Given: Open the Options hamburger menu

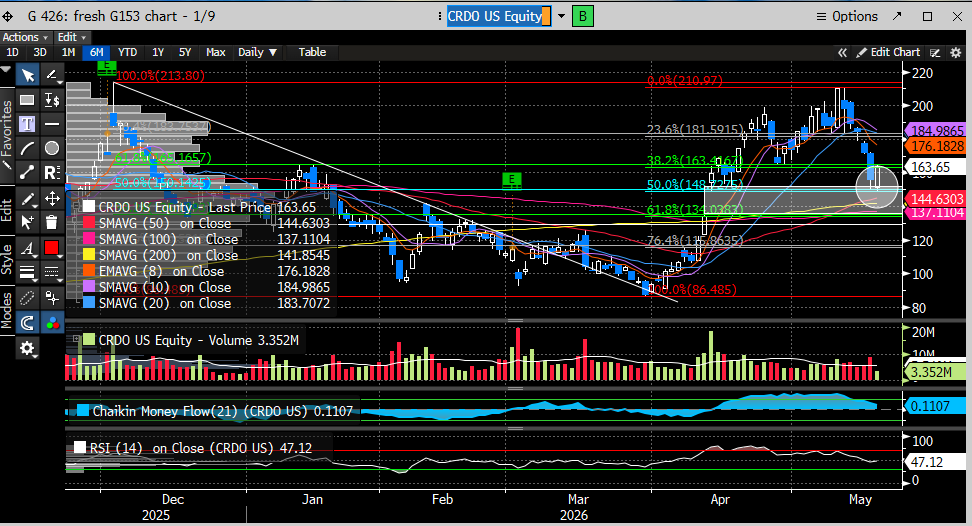Looking at the screenshot, I should [x=847, y=17].
